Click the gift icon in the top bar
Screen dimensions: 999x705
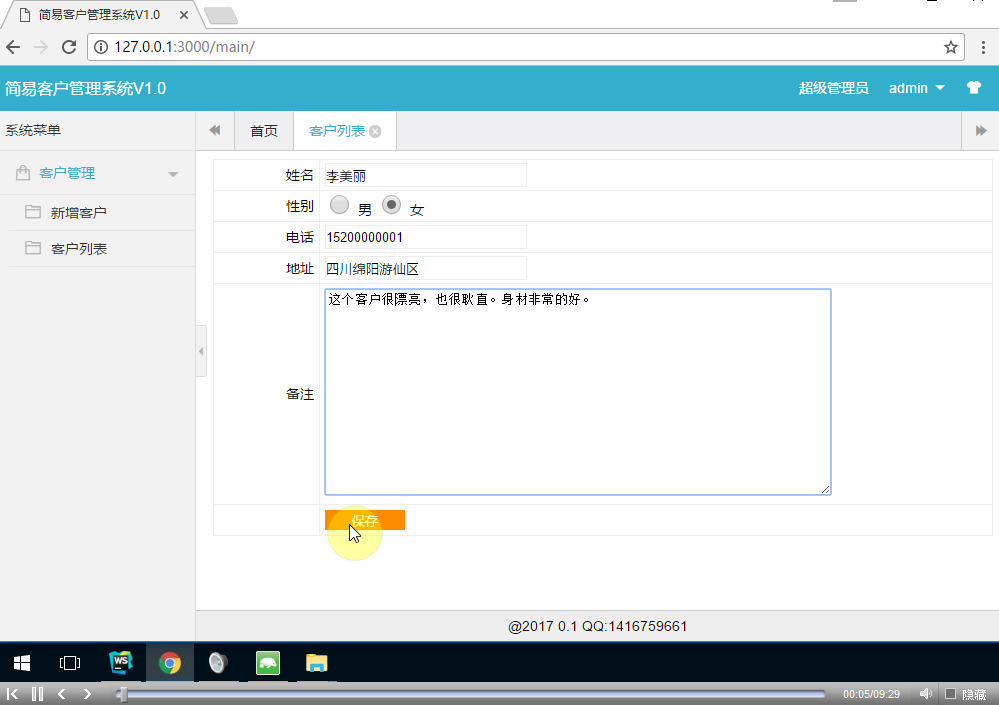coord(973,88)
